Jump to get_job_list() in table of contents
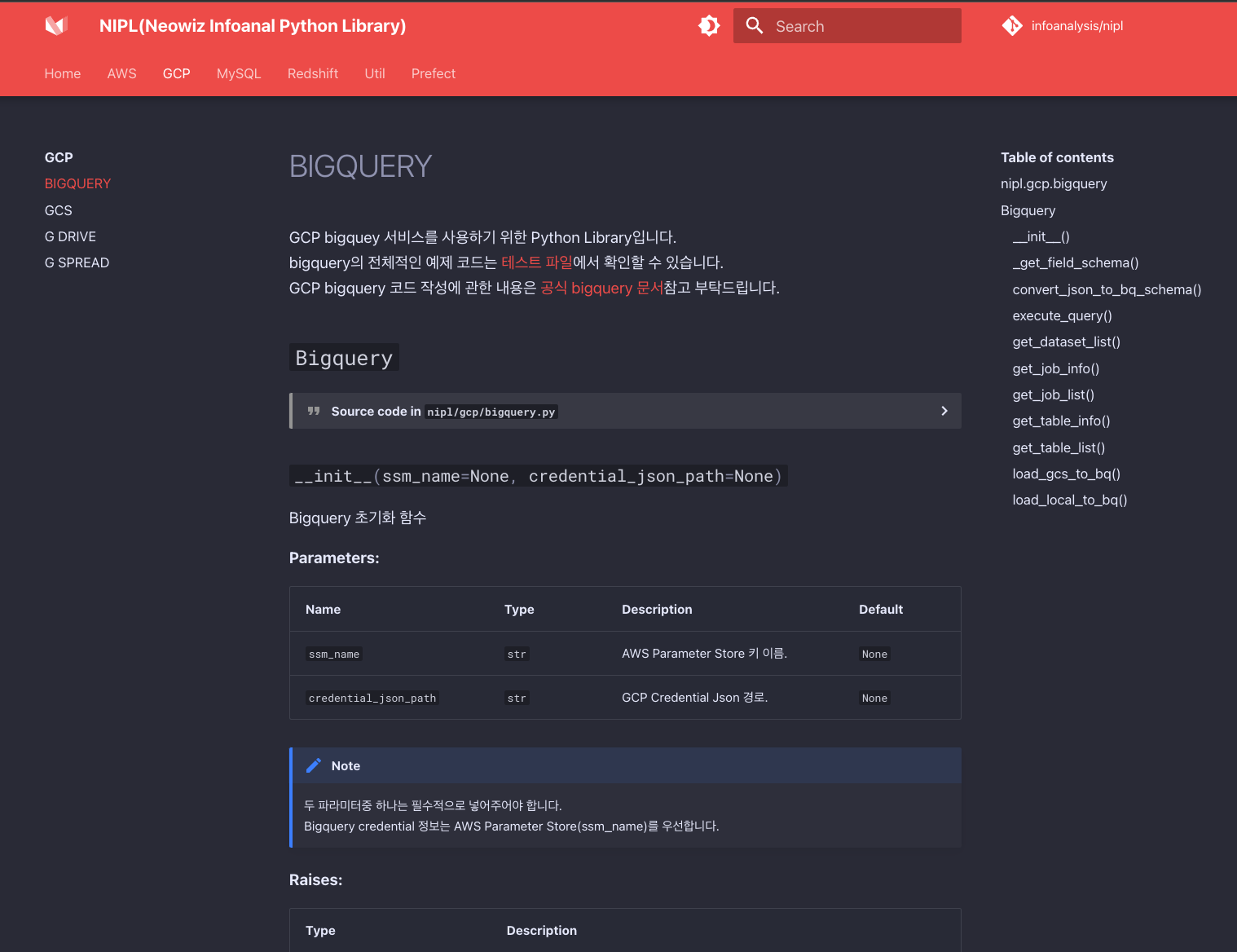Screen dimensions: 1237x952 (x=1054, y=394)
